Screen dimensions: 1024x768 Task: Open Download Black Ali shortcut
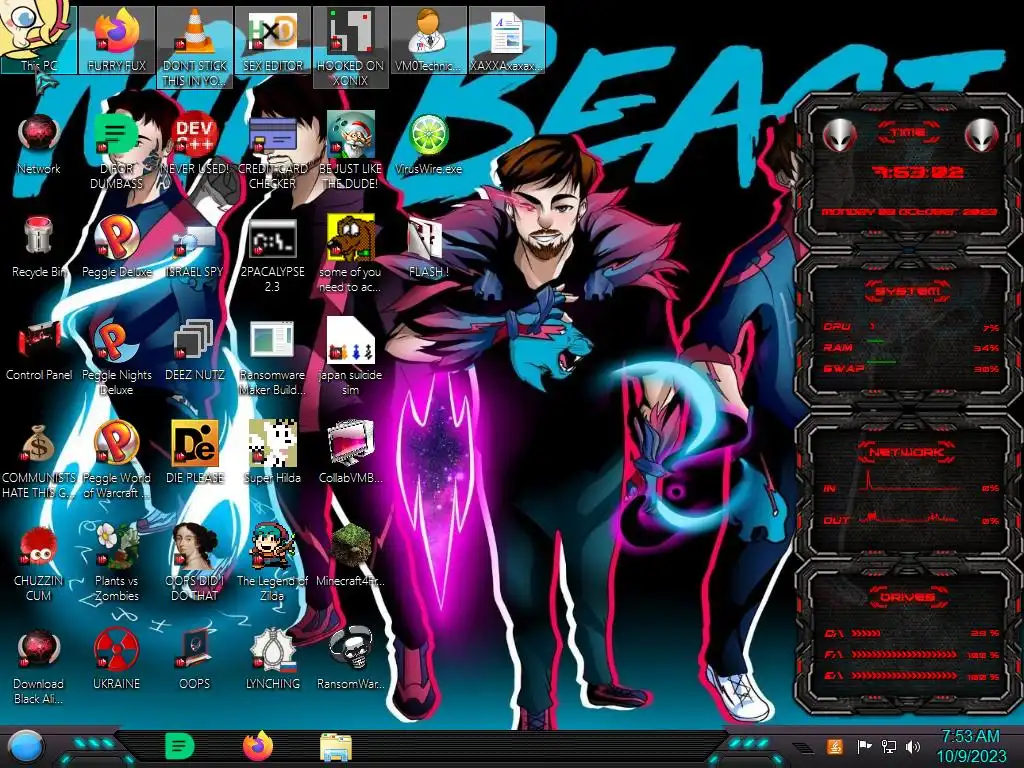(39, 667)
